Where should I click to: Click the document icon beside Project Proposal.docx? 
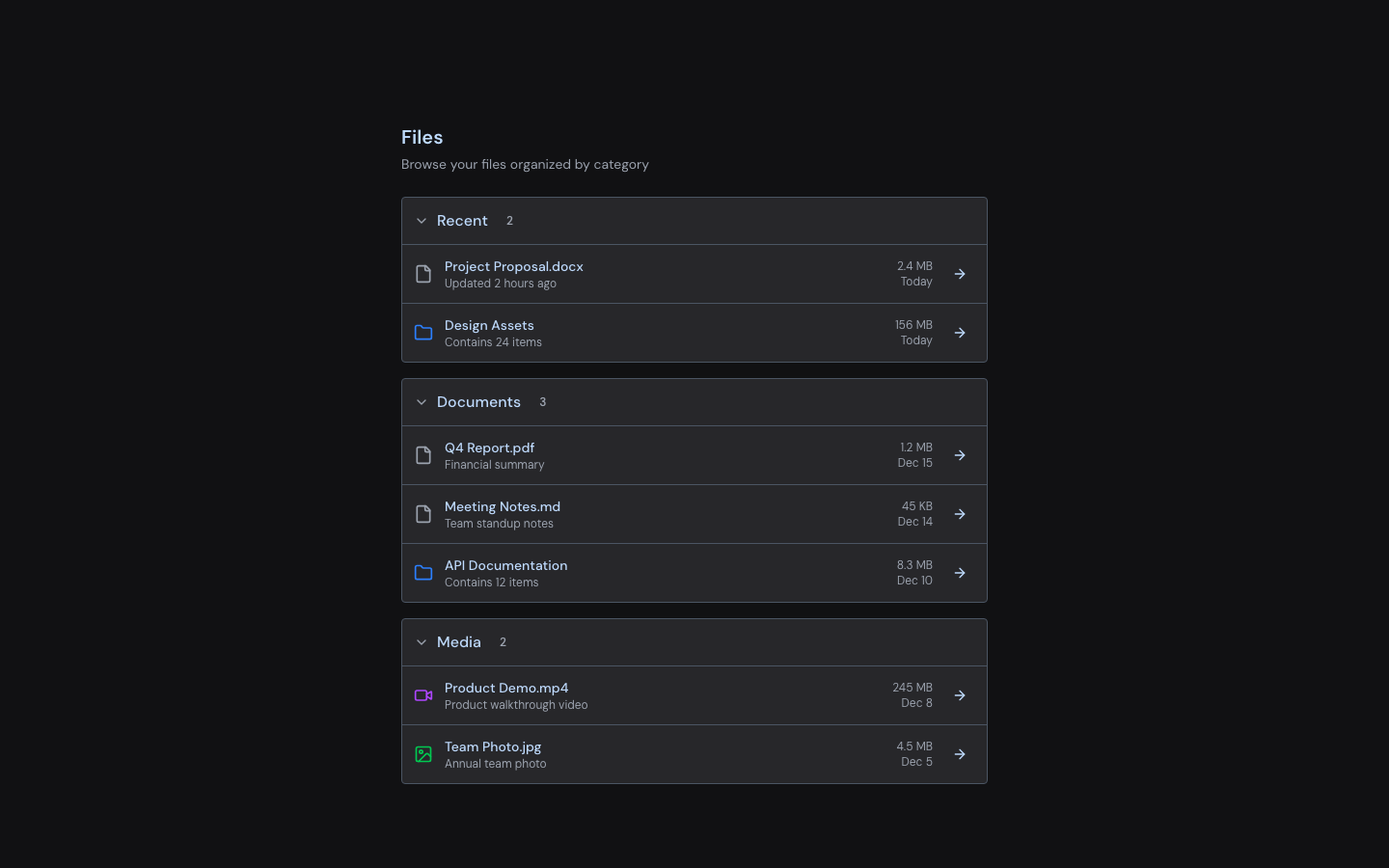(423, 274)
